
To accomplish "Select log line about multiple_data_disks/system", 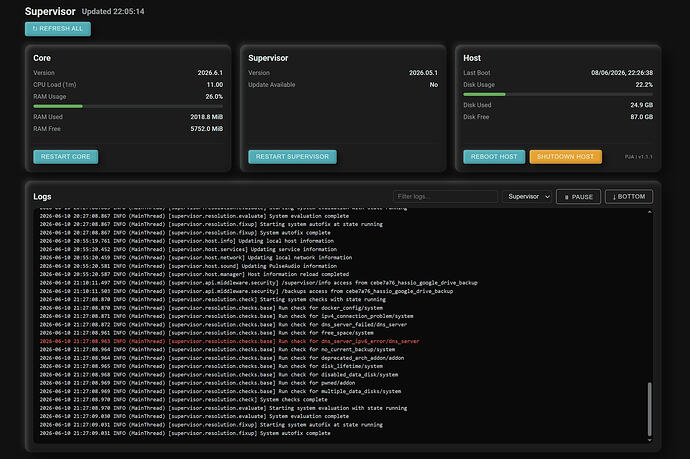I will pos(220,391).
